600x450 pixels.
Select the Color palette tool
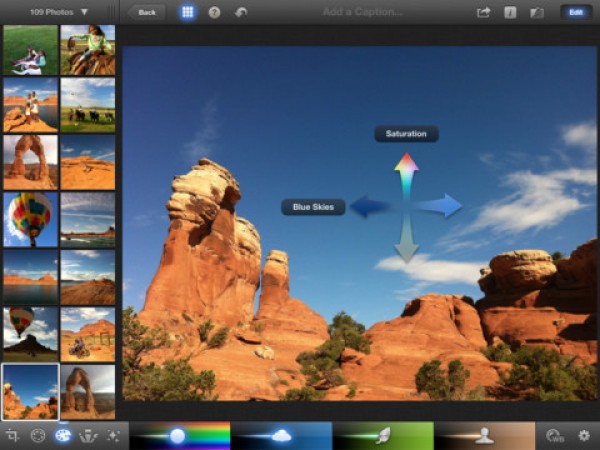62,435
